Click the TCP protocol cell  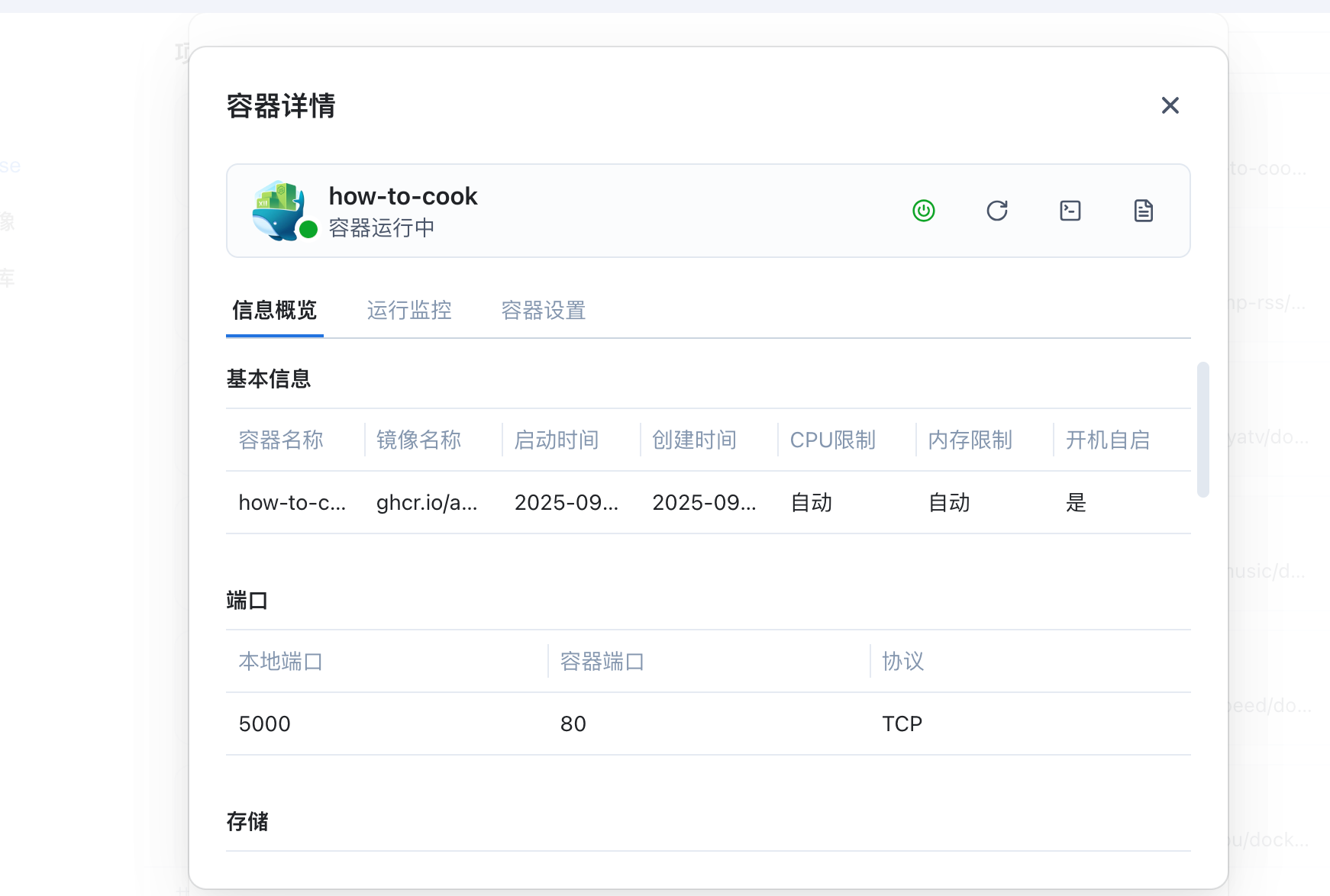[902, 724]
